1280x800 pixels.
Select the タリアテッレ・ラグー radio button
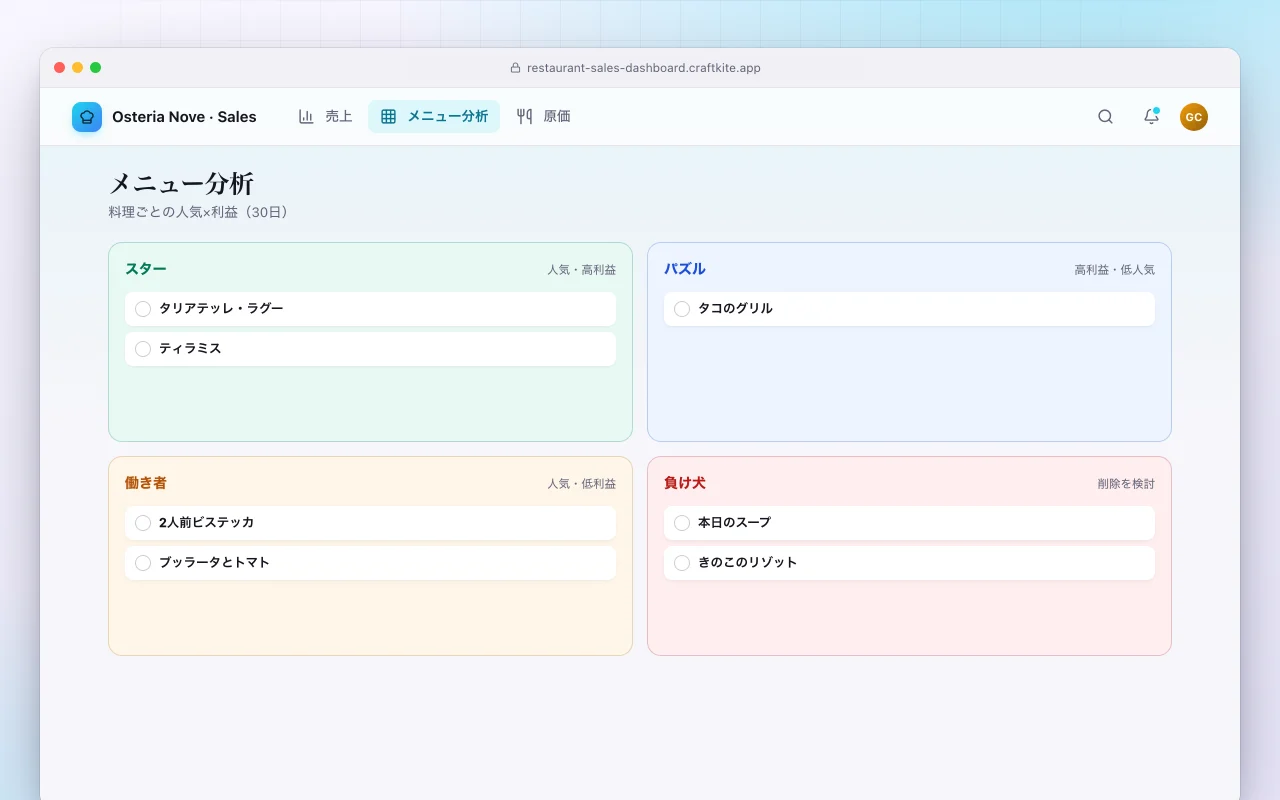[x=143, y=309]
